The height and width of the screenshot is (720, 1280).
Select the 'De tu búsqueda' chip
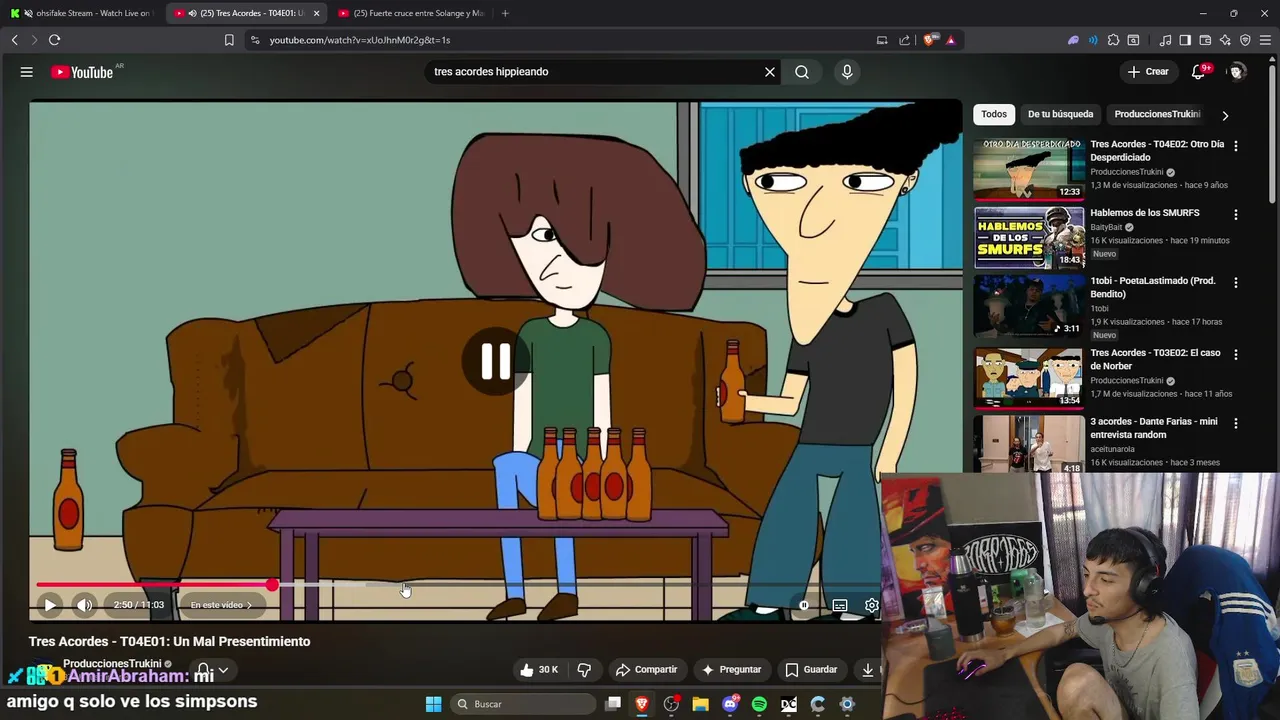pyautogui.click(x=1060, y=114)
